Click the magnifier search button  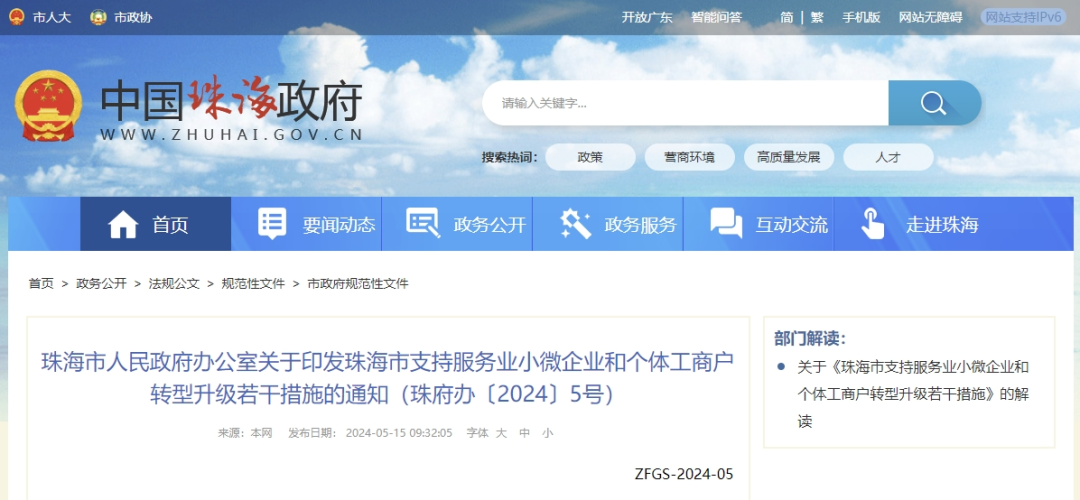[x=934, y=103]
